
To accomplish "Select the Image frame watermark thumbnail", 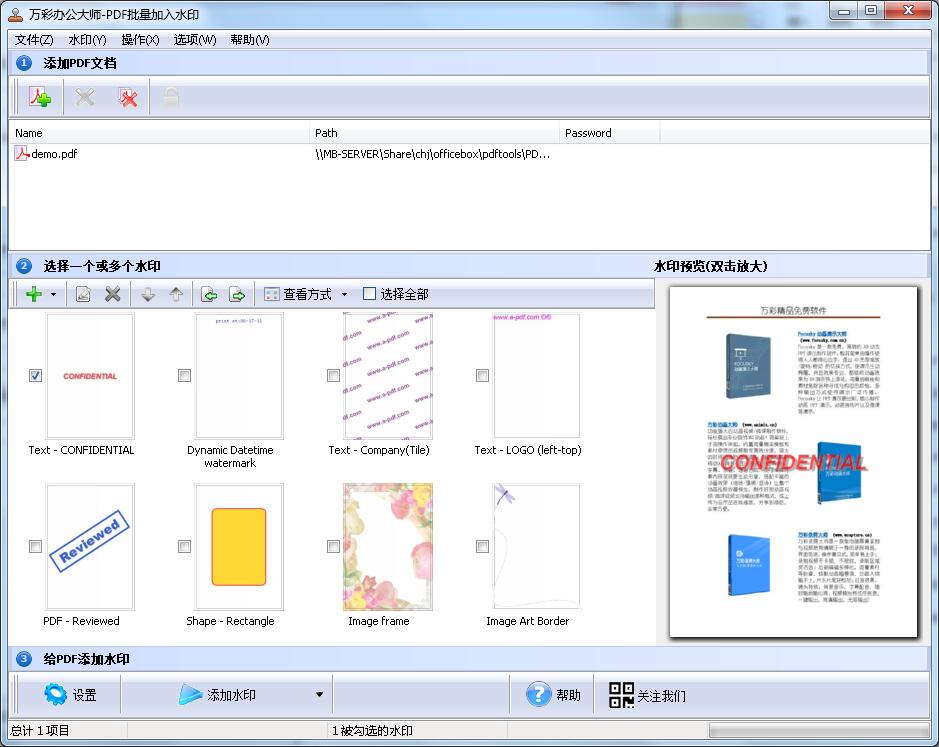I will (x=388, y=547).
